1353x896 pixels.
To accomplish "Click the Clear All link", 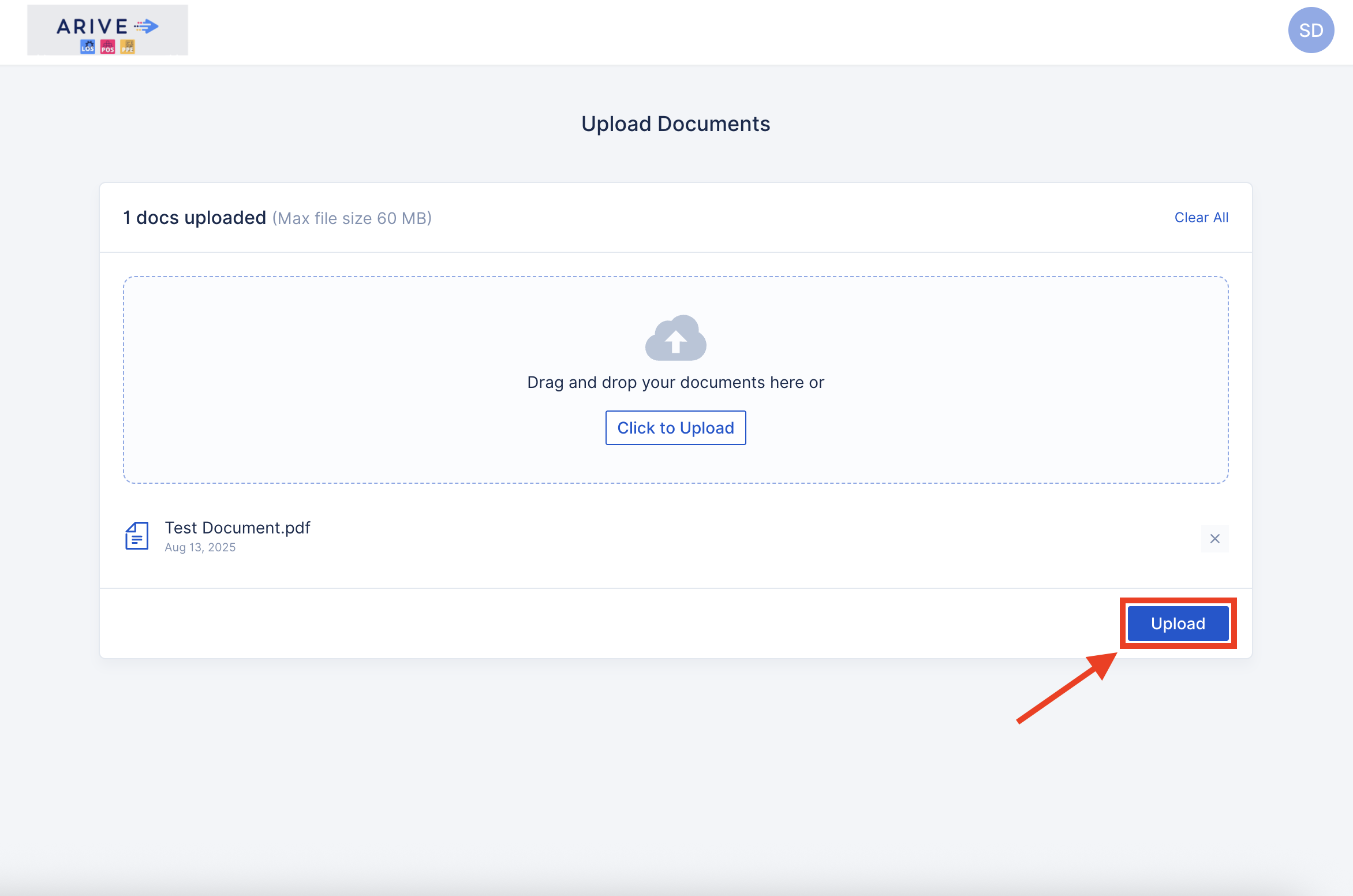I will (1201, 218).
